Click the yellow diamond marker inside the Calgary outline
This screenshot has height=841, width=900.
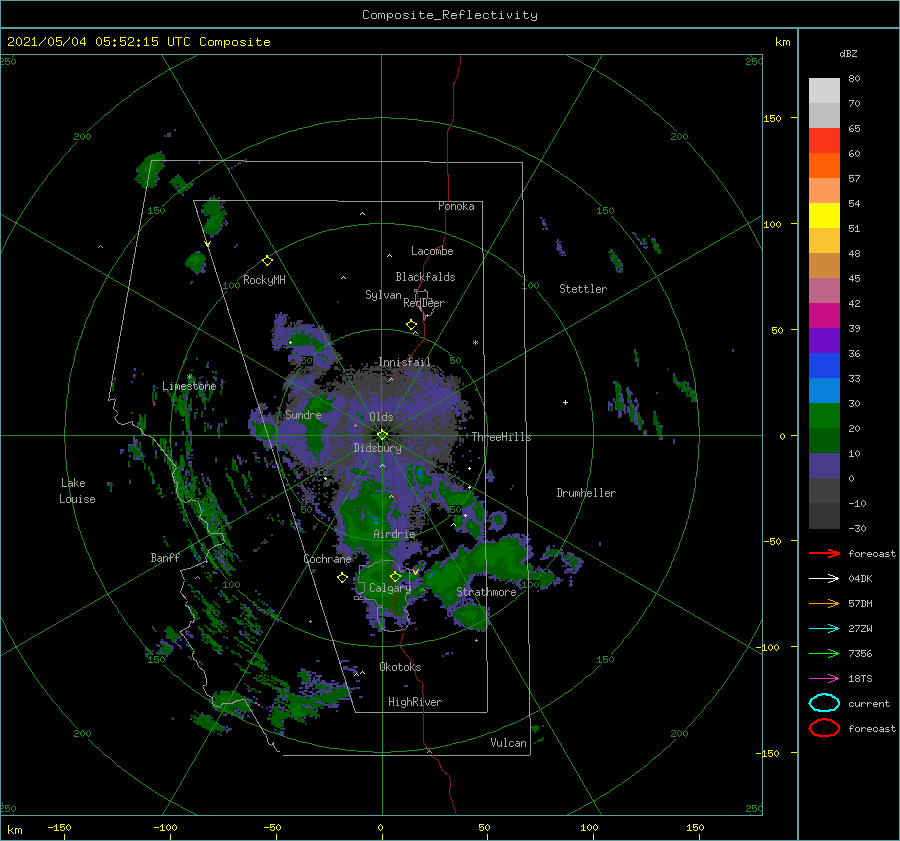pyautogui.click(x=395, y=576)
